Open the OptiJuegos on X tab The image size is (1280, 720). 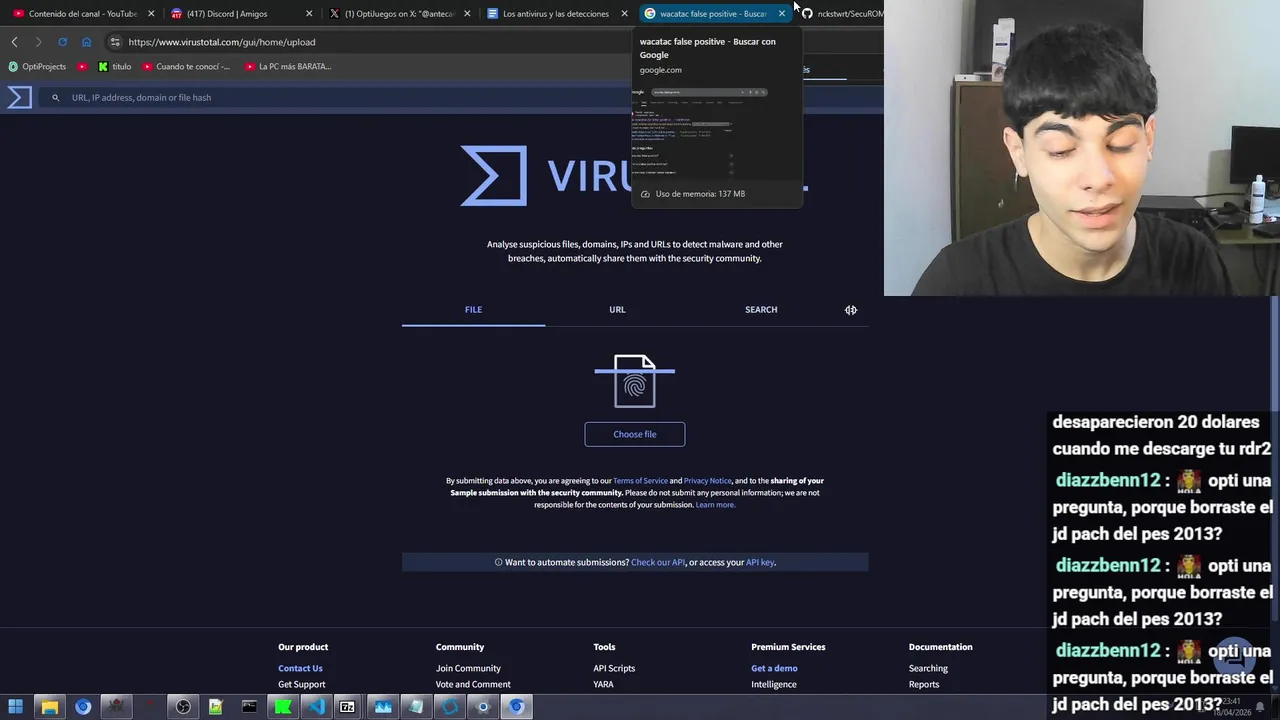(x=398, y=14)
